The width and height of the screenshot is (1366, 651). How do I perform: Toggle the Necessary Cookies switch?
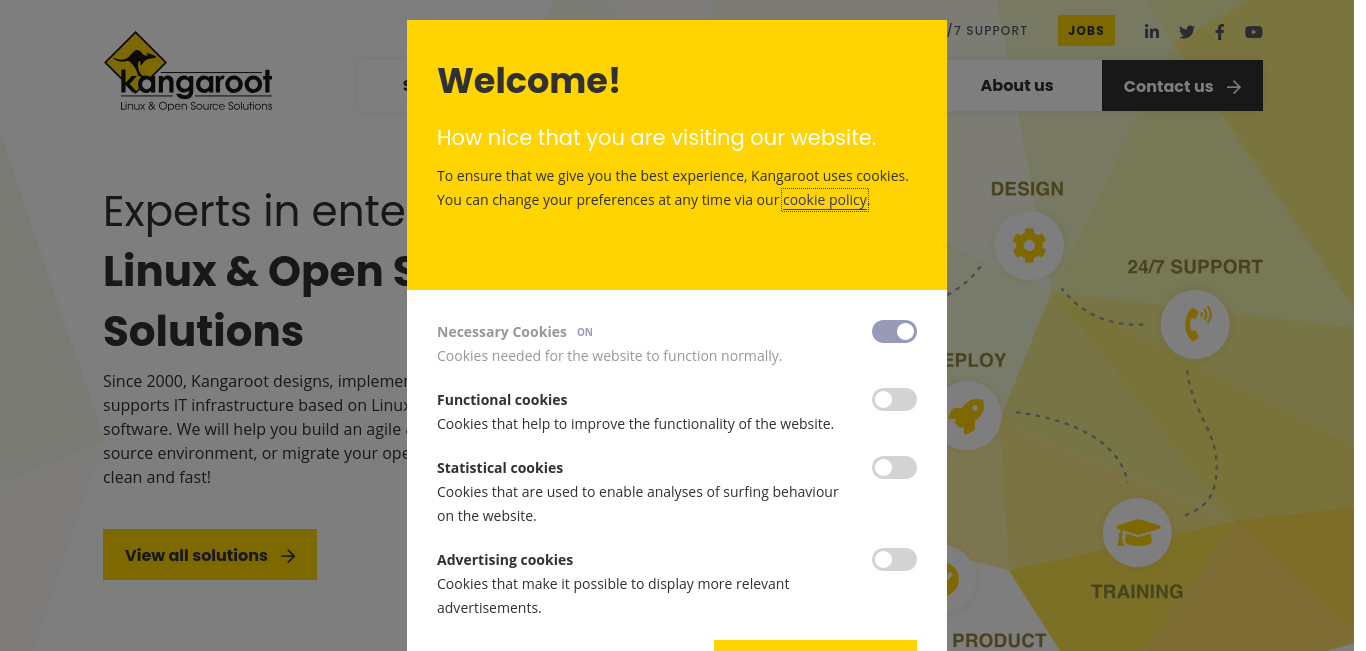894,332
